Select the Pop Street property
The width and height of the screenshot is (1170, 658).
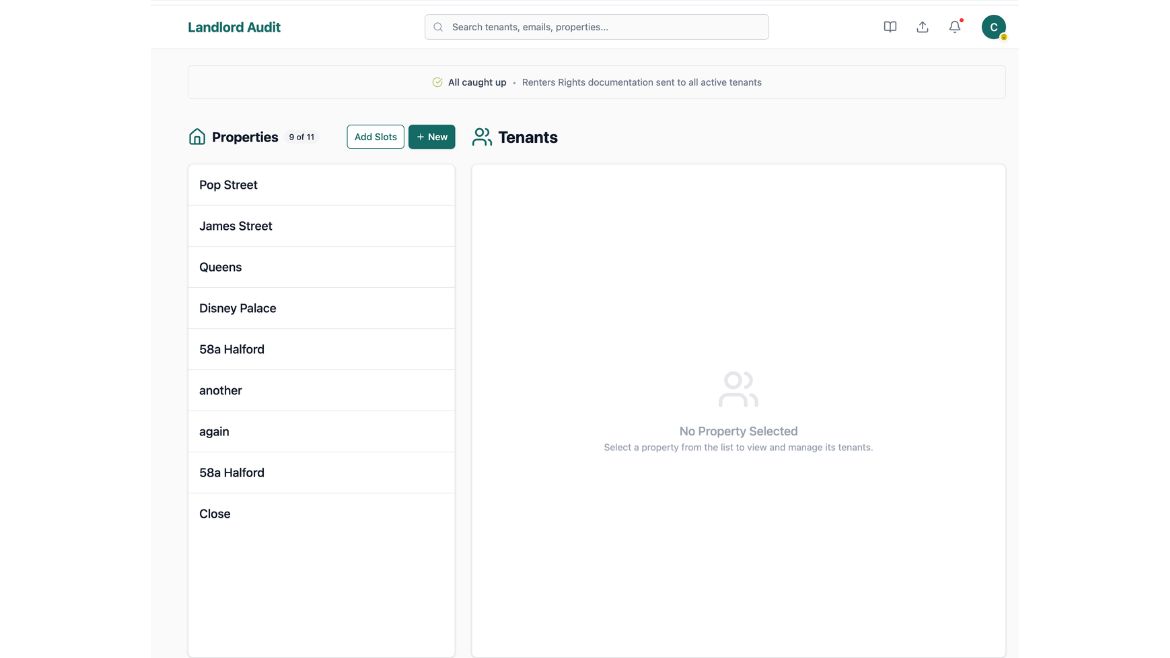click(321, 185)
